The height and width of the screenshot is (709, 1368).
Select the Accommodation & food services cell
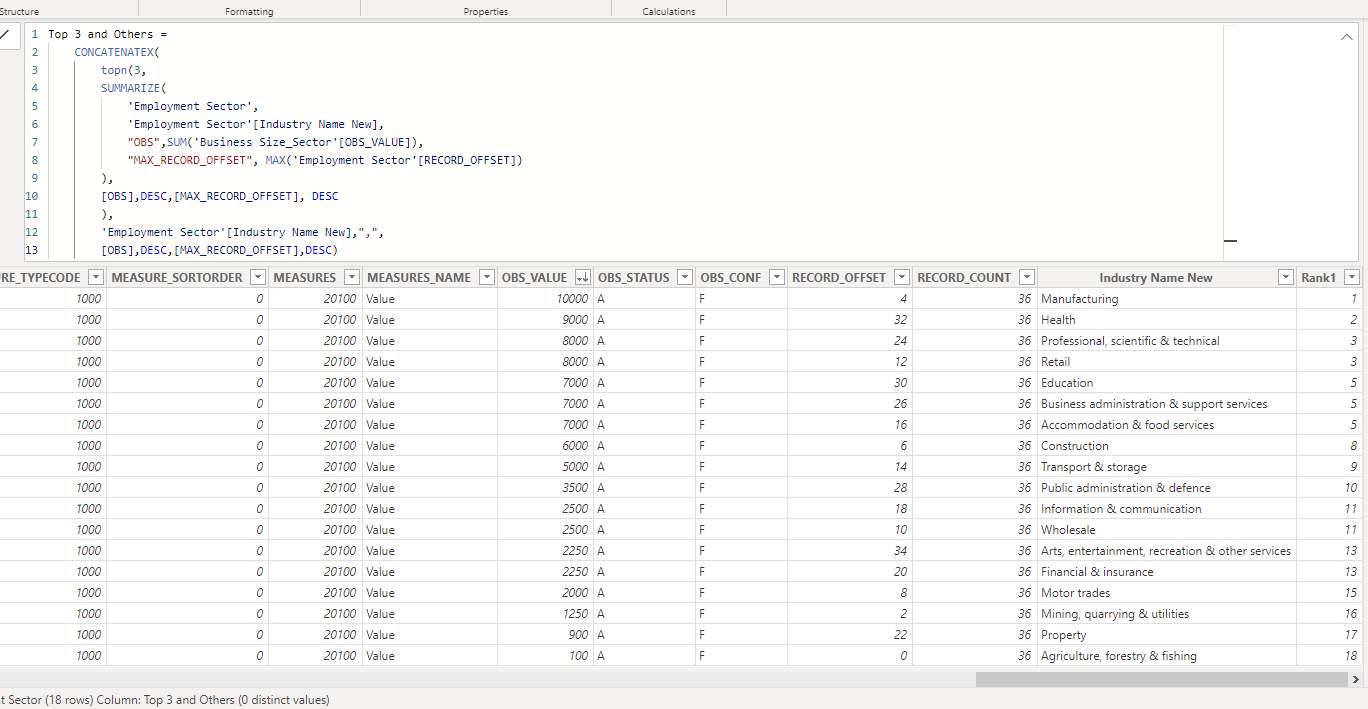[1167, 425]
